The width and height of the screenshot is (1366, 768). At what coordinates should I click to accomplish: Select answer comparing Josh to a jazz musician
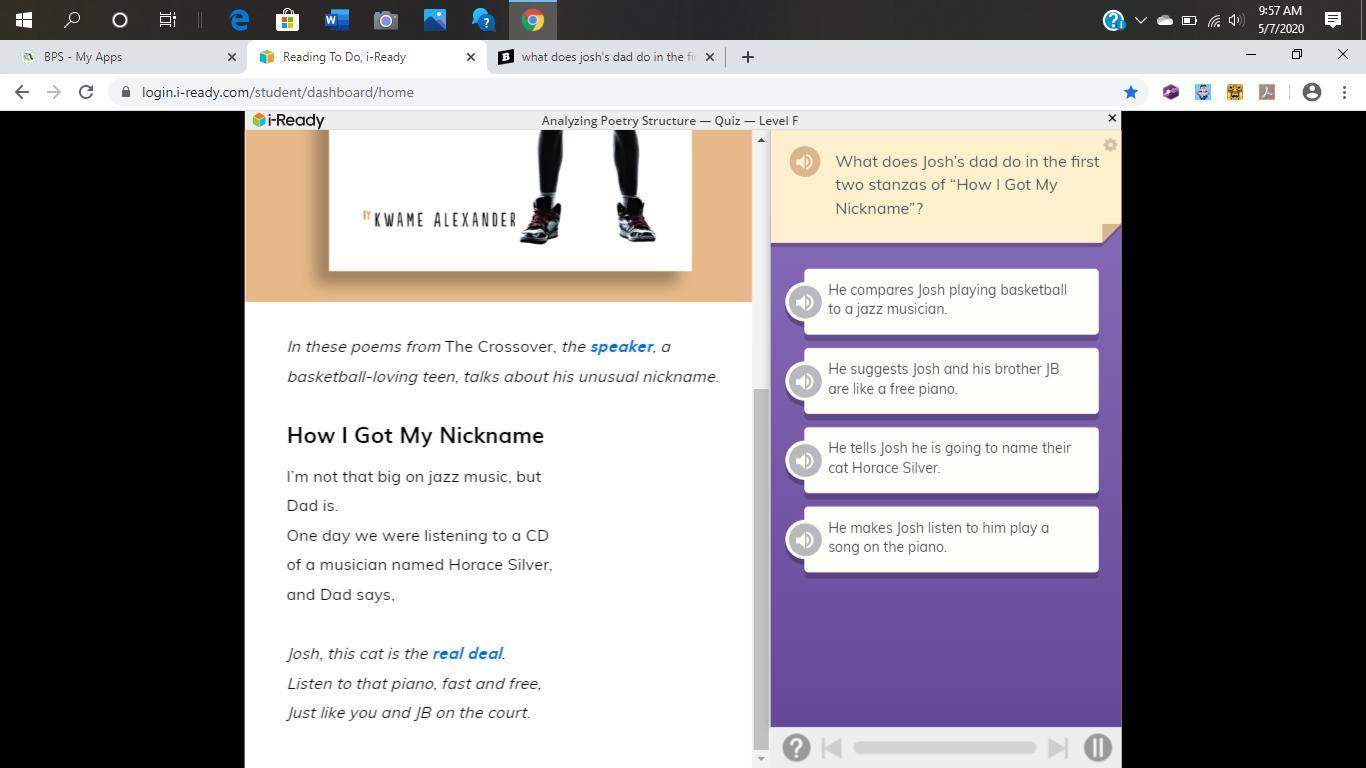(951, 300)
